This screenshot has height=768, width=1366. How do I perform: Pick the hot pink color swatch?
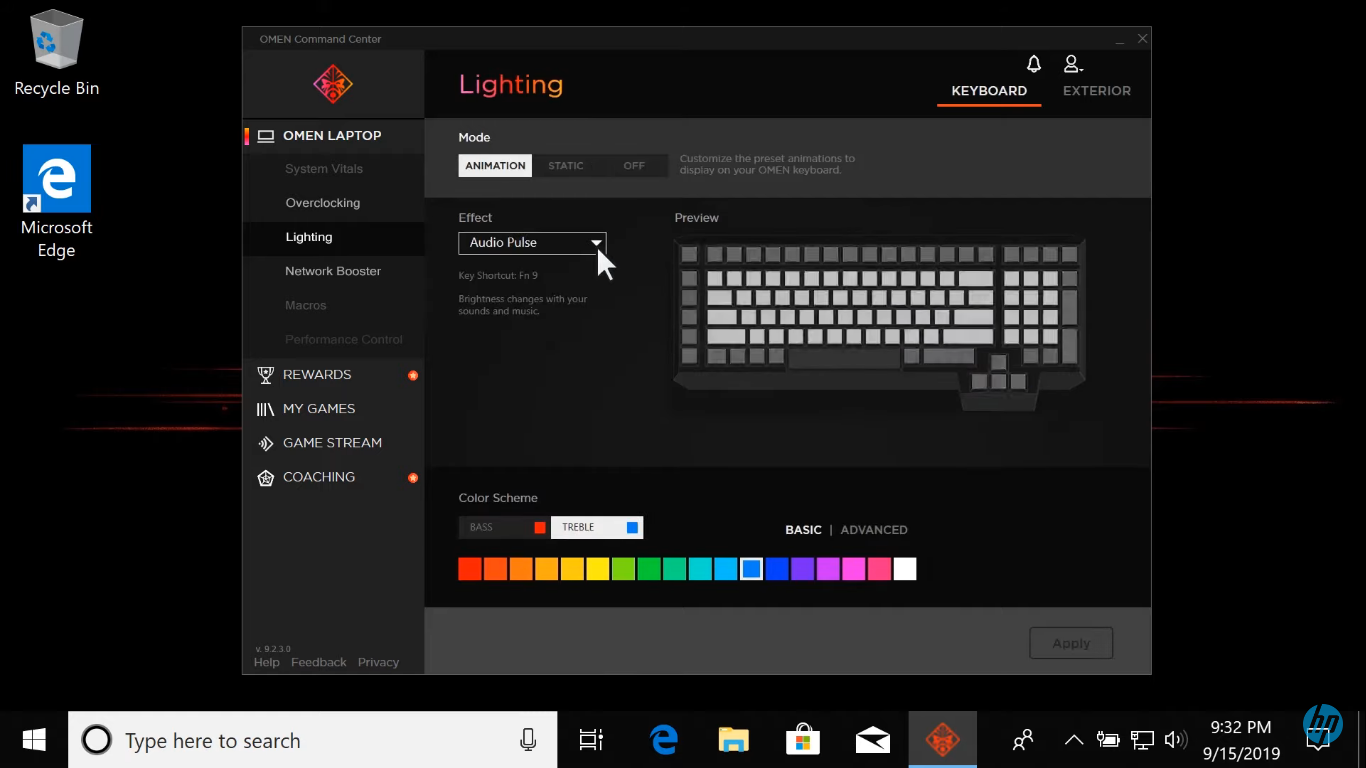(x=879, y=569)
